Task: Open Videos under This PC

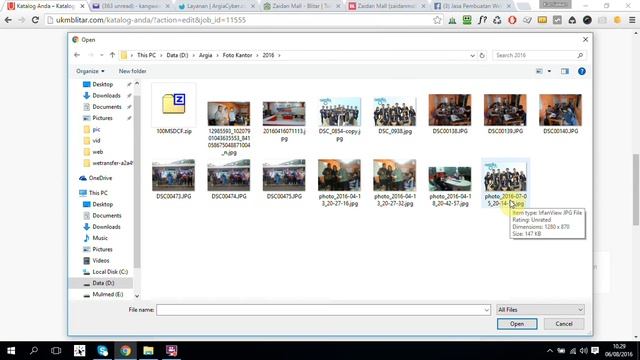Action: click(100, 260)
